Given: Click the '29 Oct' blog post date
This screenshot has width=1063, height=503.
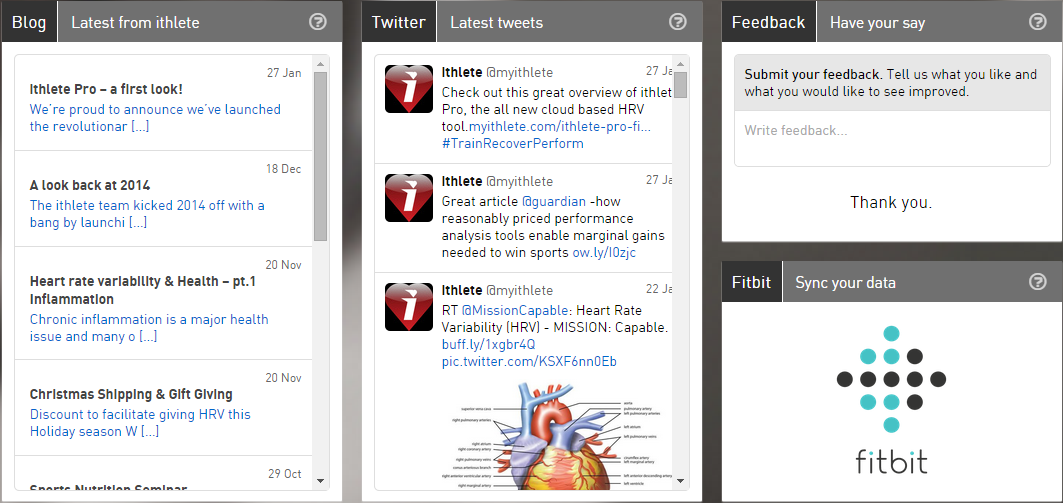Looking at the screenshot, I should point(284,474).
